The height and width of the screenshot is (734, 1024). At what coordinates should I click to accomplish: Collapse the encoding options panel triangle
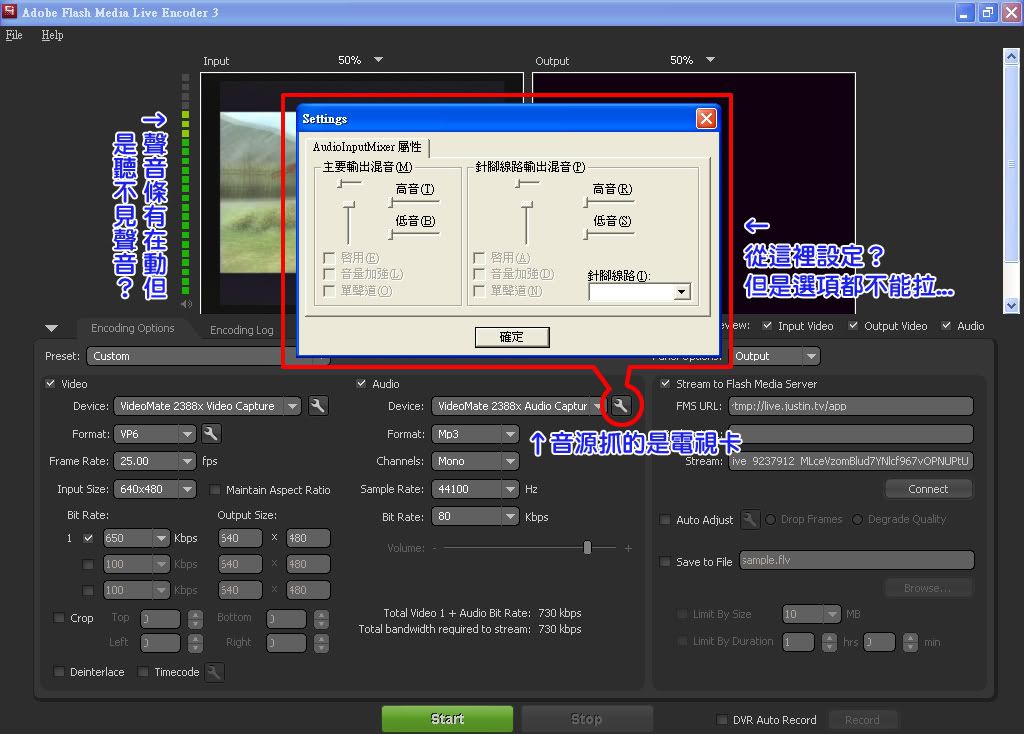click(x=52, y=328)
